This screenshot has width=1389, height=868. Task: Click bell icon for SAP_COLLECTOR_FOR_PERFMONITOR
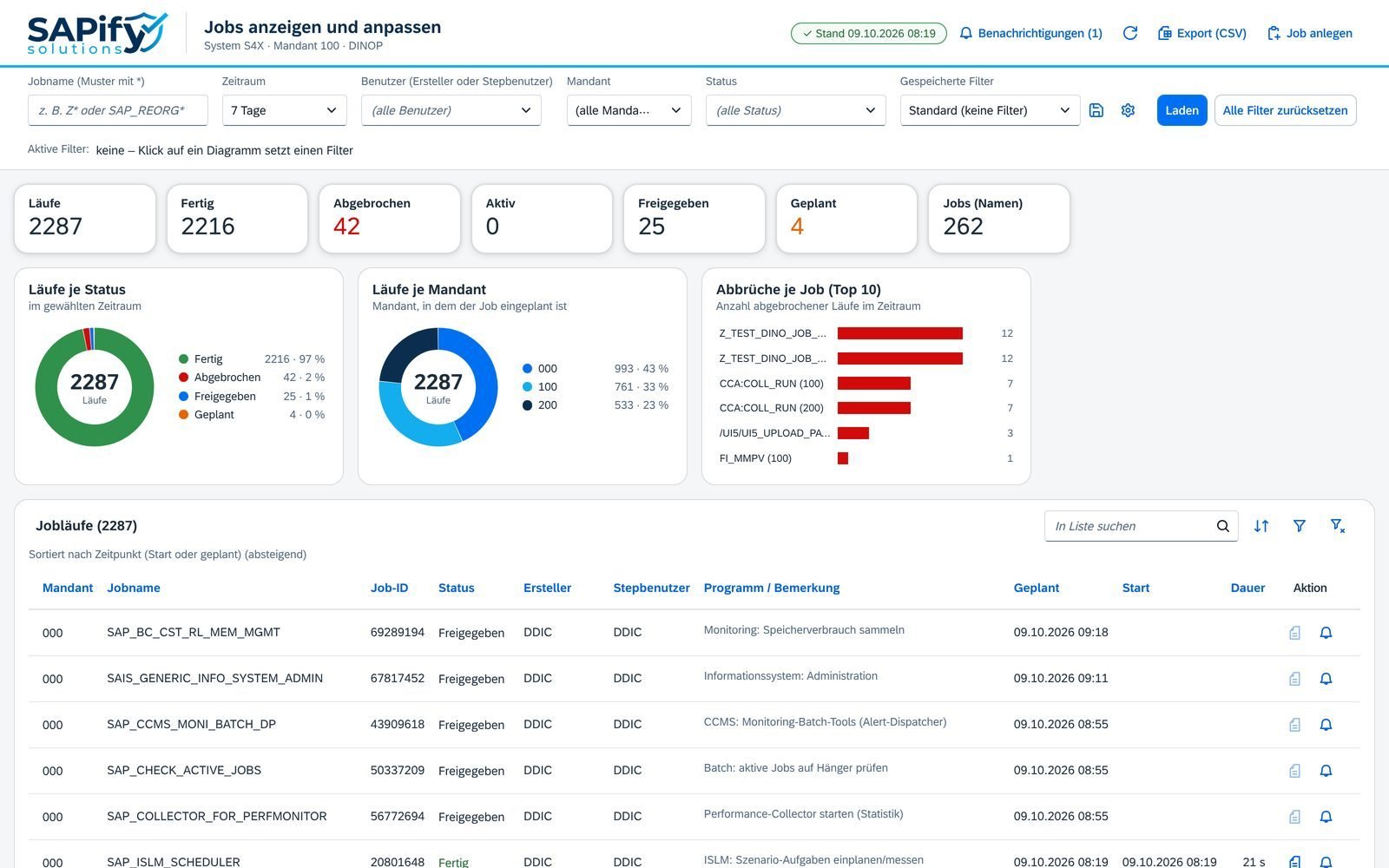point(1326,817)
